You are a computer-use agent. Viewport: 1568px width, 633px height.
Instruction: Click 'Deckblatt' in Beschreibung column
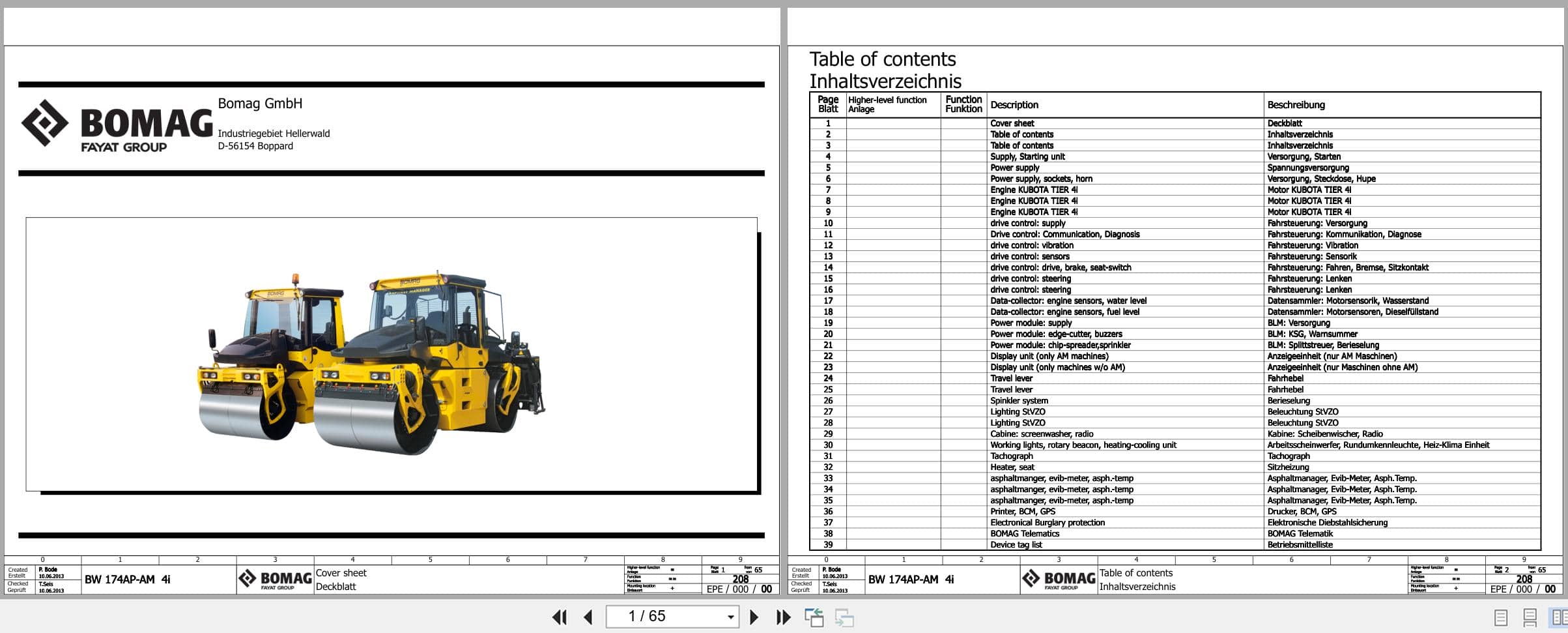pos(1285,123)
